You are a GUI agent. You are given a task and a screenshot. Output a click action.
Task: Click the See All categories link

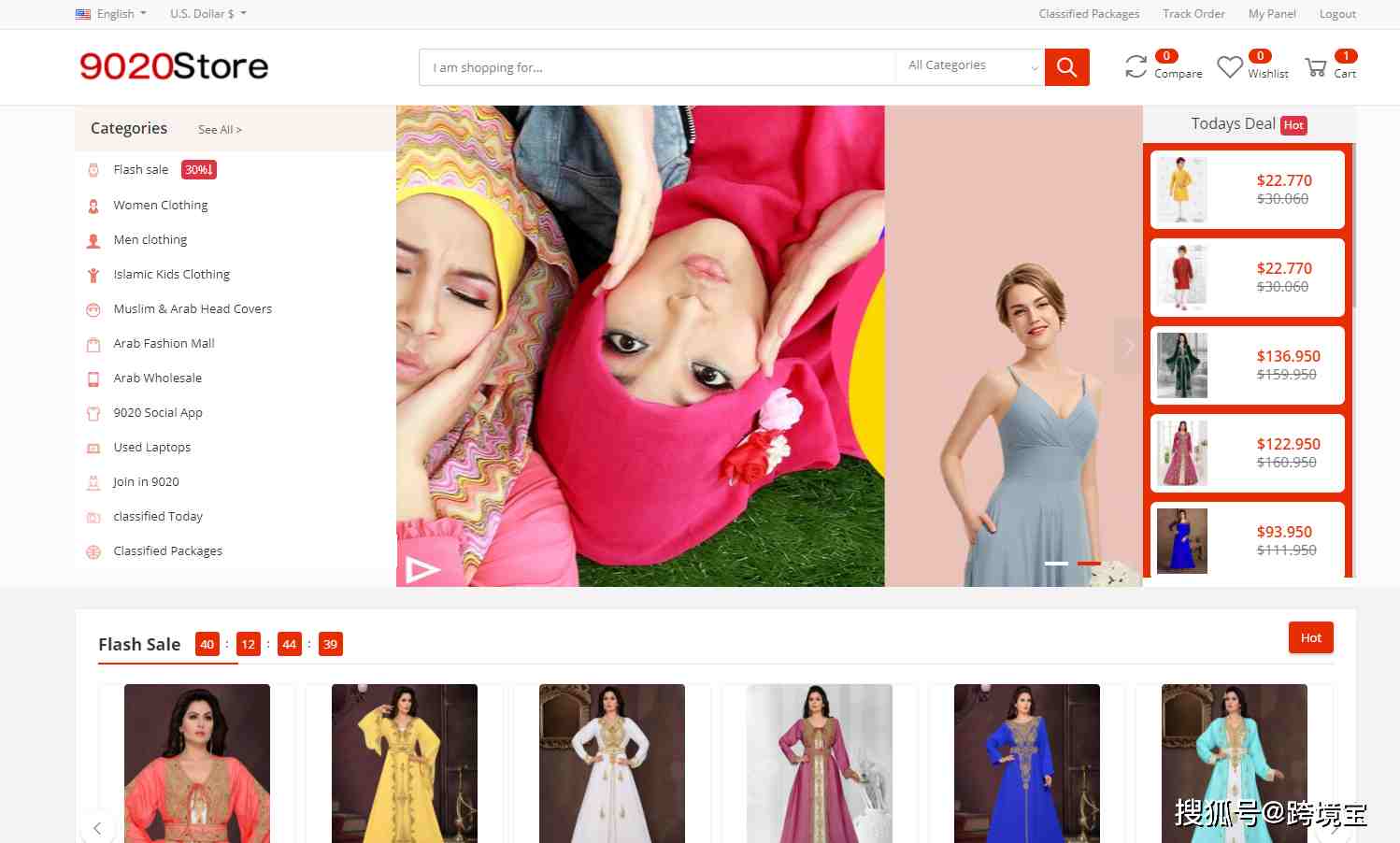point(220,130)
